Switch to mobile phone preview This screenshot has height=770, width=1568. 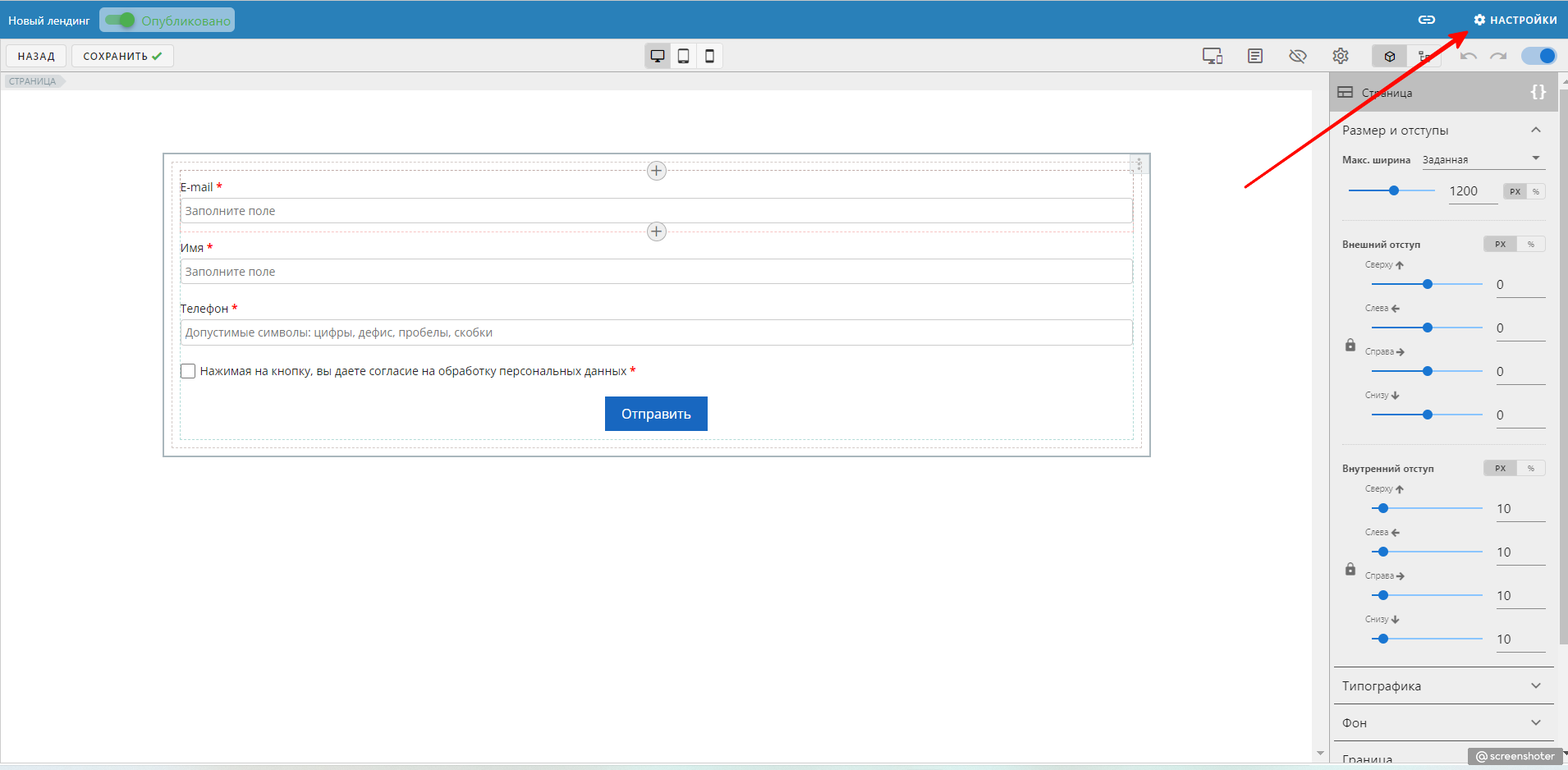tap(710, 56)
